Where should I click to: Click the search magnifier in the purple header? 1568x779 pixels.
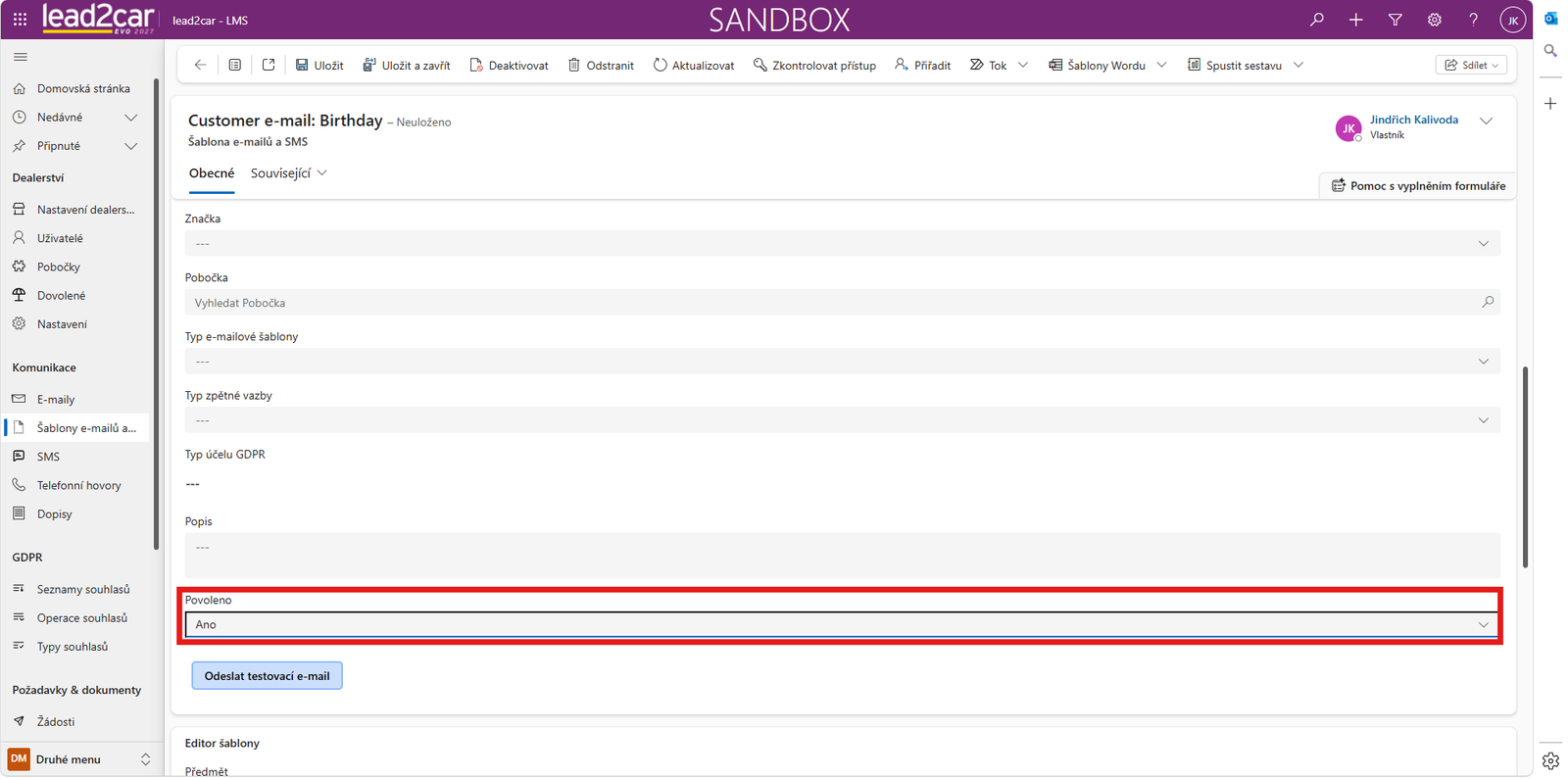tap(1316, 20)
